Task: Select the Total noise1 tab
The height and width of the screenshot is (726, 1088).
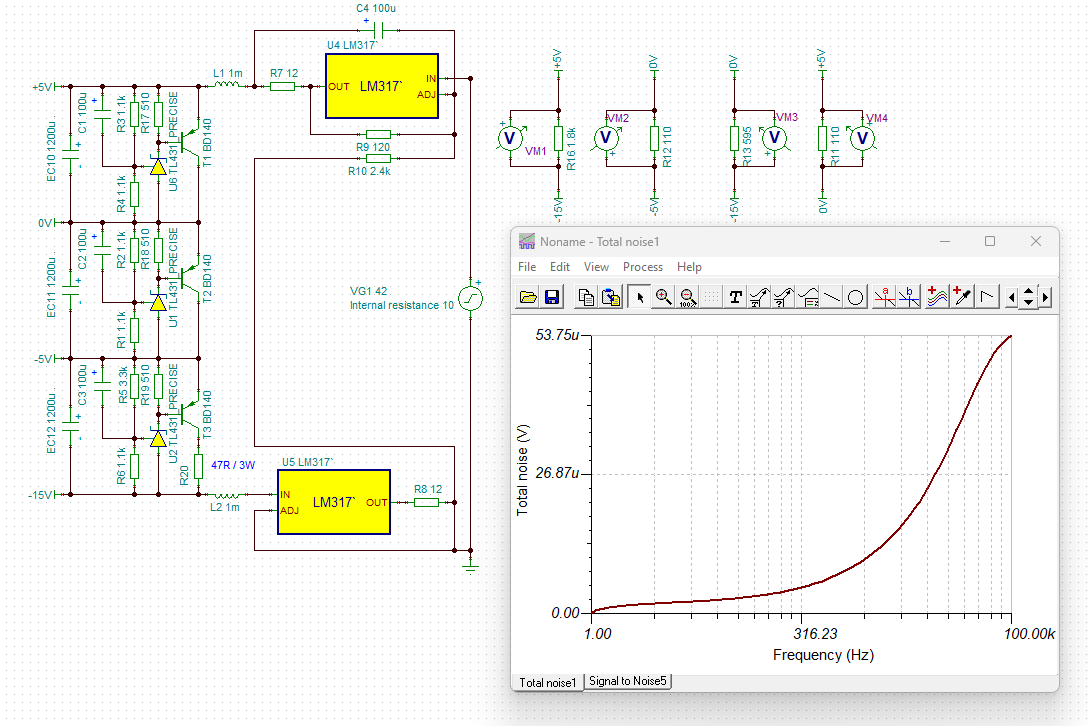Action: click(547, 682)
